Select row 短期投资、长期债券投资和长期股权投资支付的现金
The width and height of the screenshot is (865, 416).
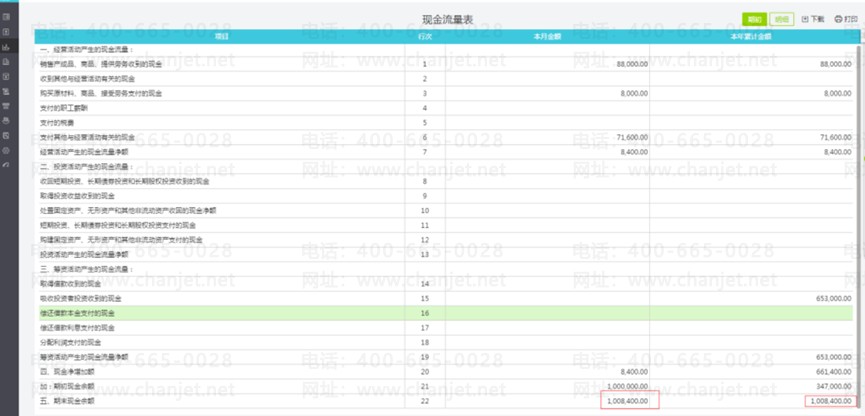click(444, 225)
